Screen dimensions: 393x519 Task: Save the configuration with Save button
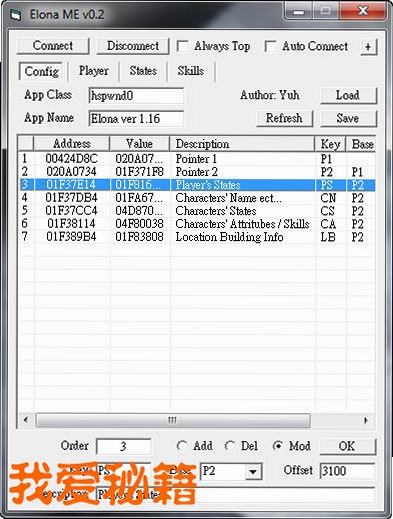click(348, 118)
